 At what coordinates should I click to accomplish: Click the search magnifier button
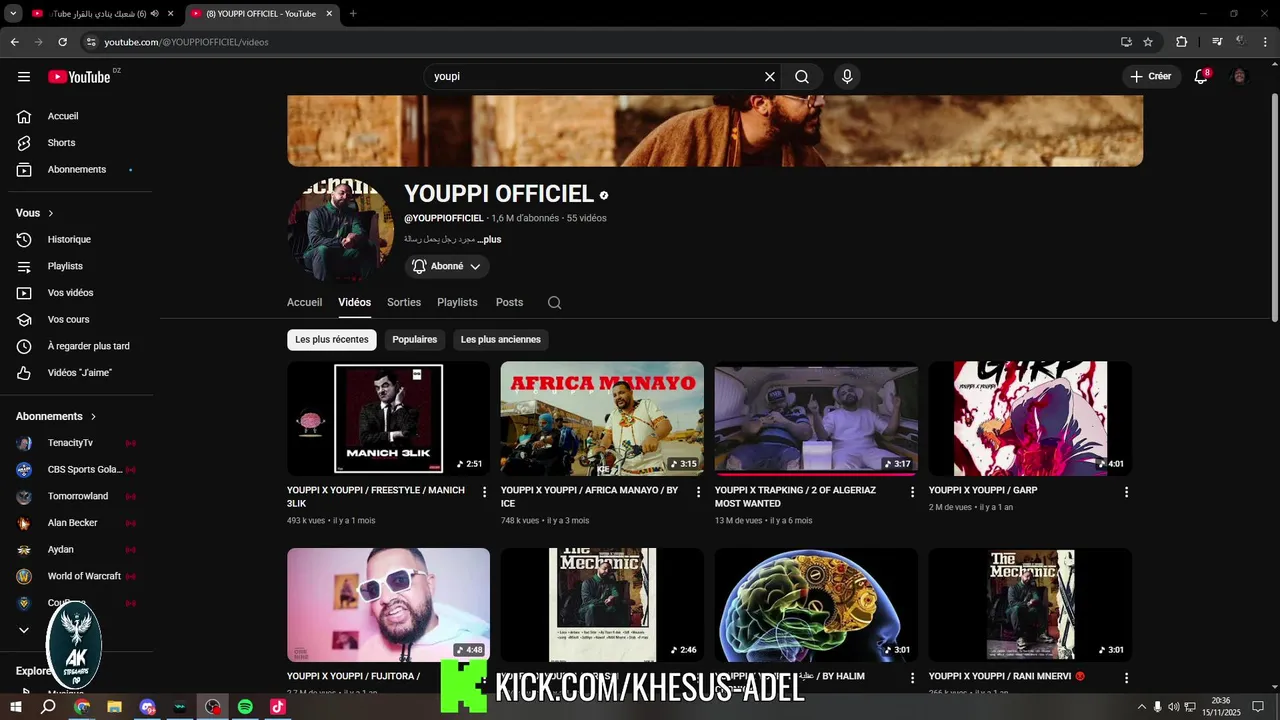tap(802, 77)
